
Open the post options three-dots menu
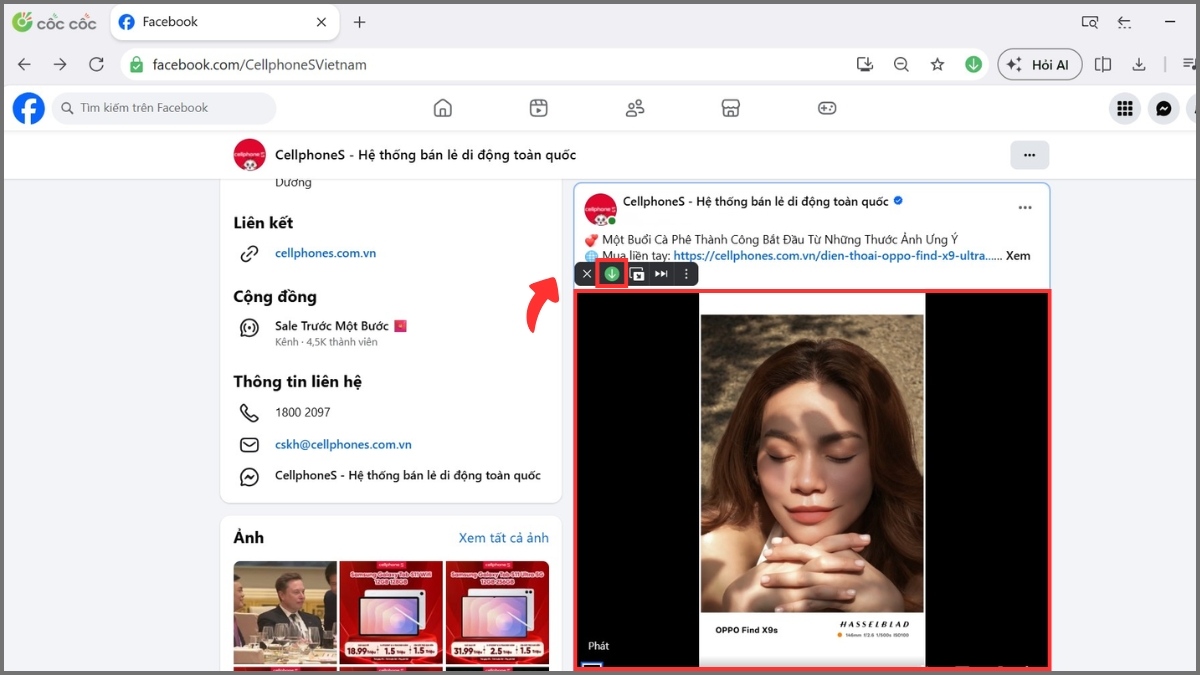tap(1025, 208)
